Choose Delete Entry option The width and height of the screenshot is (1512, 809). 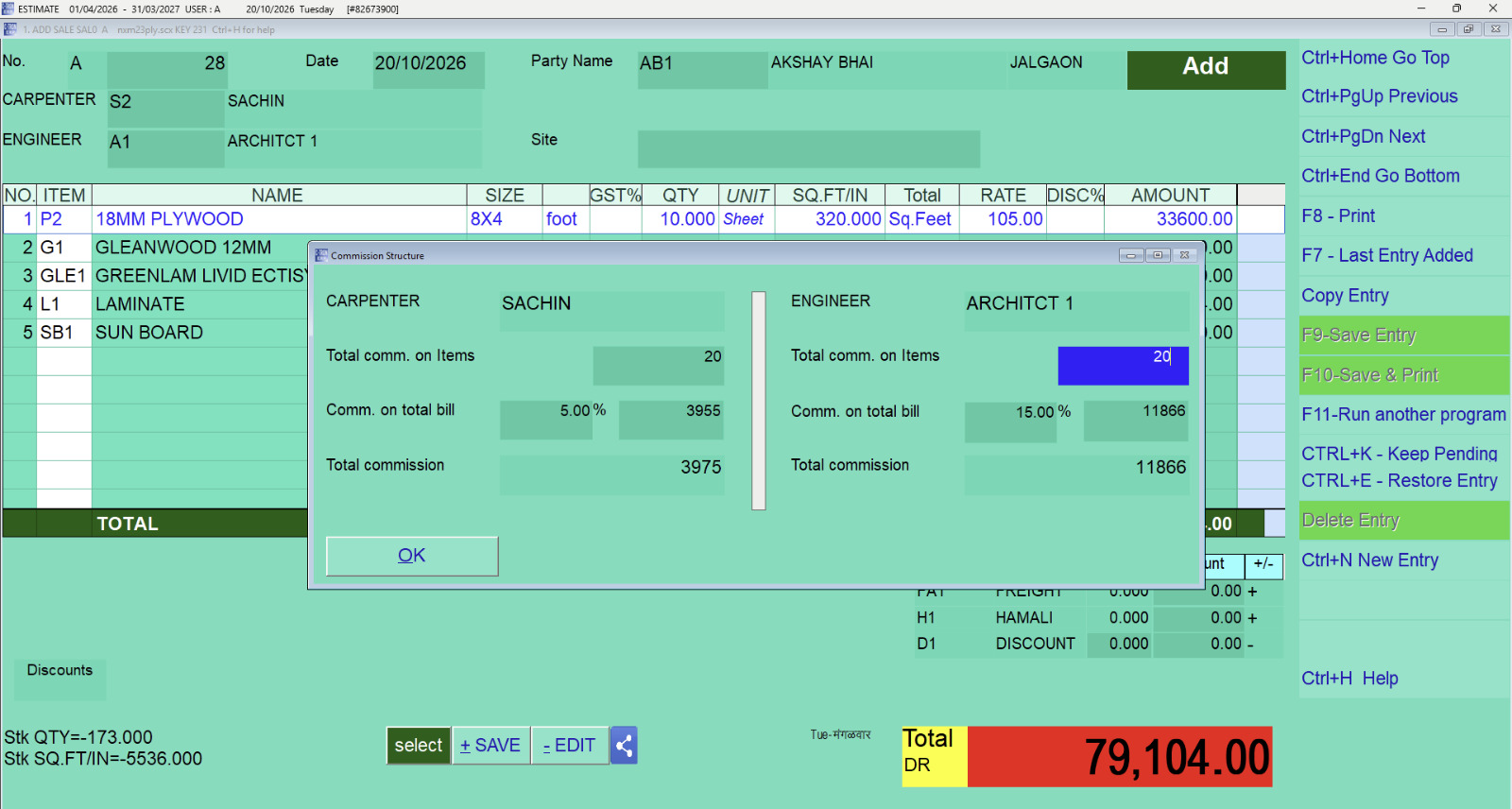tap(1404, 521)
